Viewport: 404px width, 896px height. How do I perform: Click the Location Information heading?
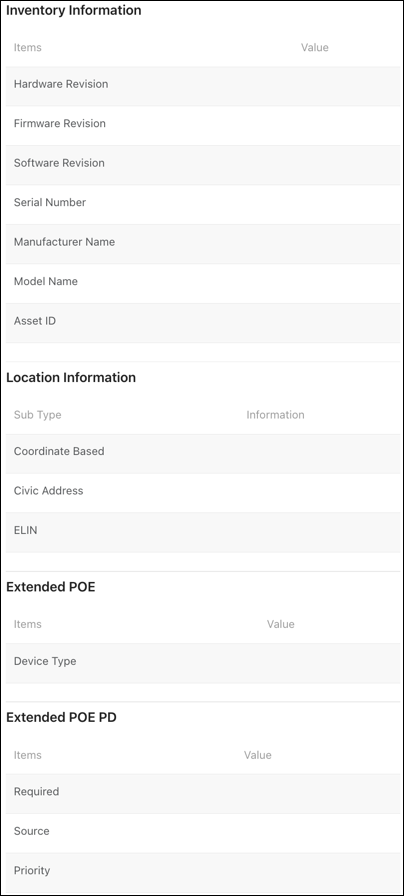click(71, 378)
